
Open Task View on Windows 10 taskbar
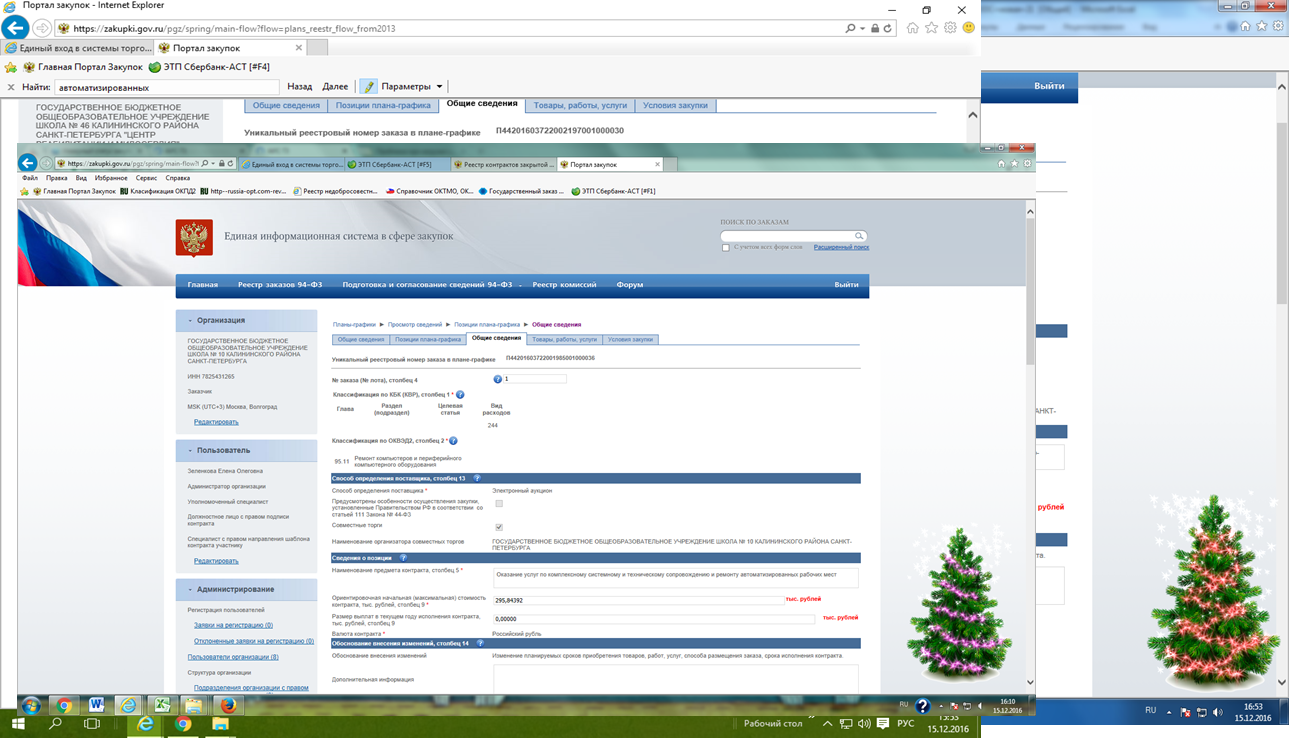(92, 724)
